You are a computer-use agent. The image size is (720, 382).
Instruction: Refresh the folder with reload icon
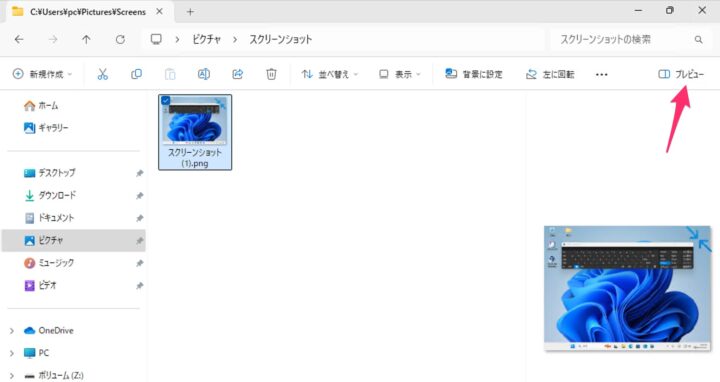(x=120, y=39)
